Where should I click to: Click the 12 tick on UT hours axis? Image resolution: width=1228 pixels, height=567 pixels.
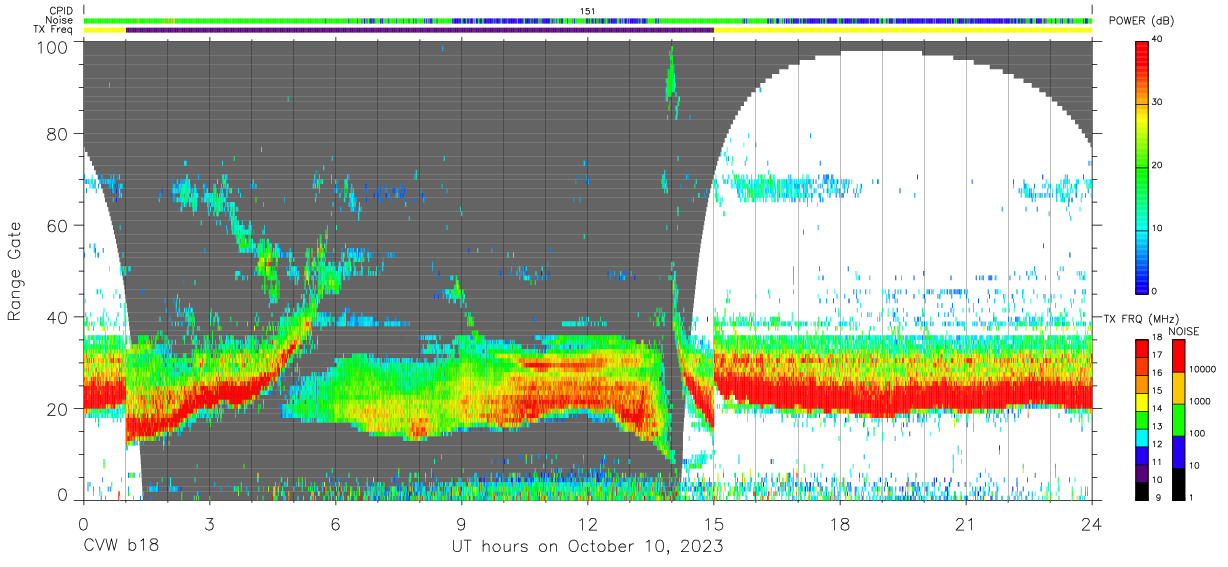click(x=588, y=524)
